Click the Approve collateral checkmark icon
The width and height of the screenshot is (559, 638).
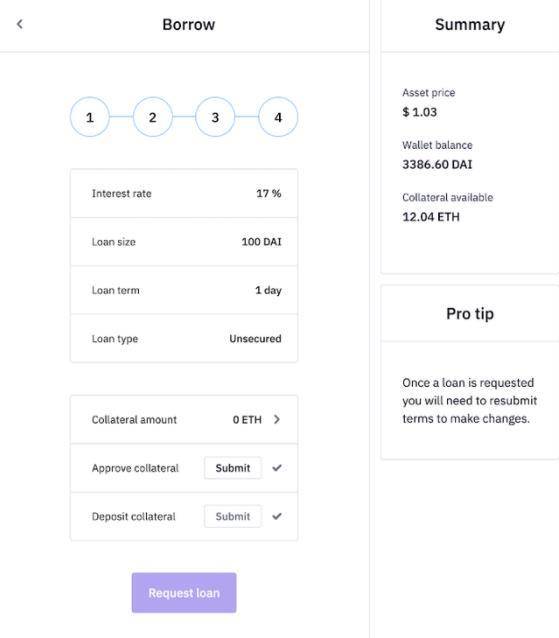(277, 468)
